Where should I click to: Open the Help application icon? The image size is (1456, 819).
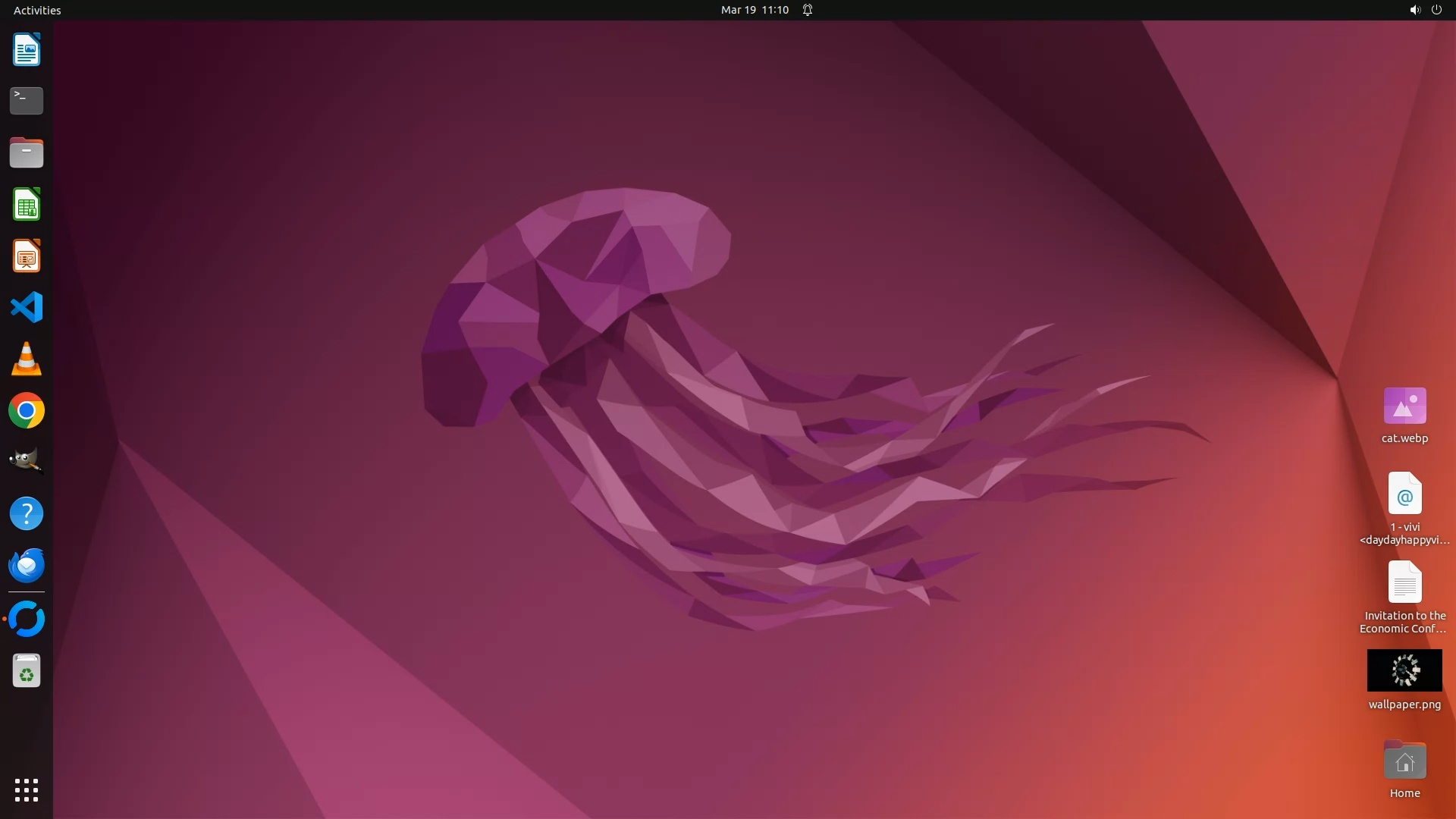click(x=27, y=514)
